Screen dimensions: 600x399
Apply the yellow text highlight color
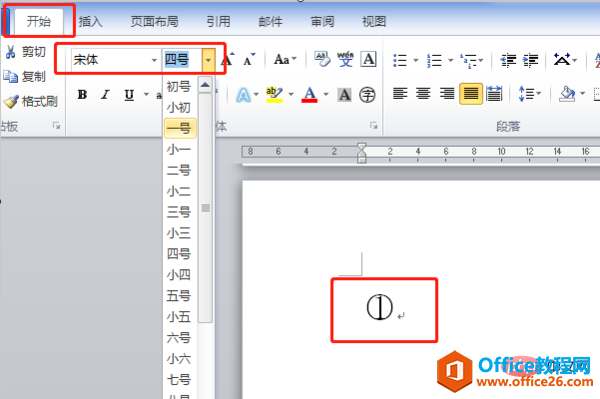[274, 94]
